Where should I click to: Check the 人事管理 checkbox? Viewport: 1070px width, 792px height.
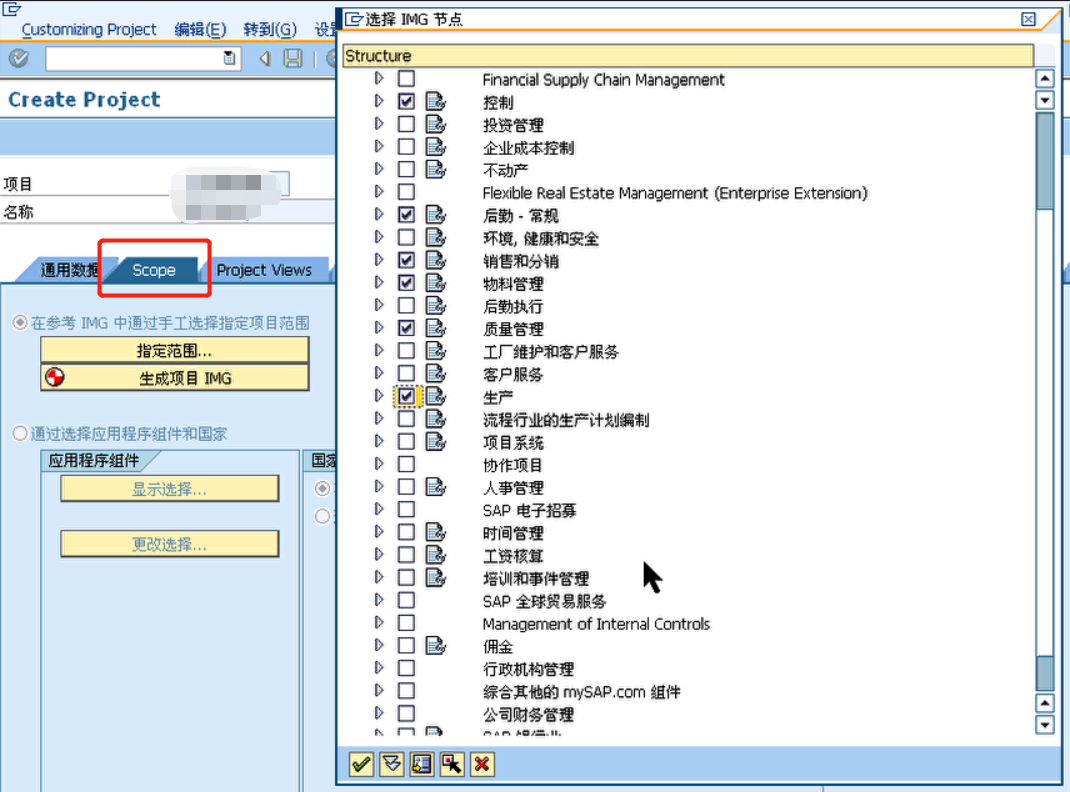(x=405, y=488)
